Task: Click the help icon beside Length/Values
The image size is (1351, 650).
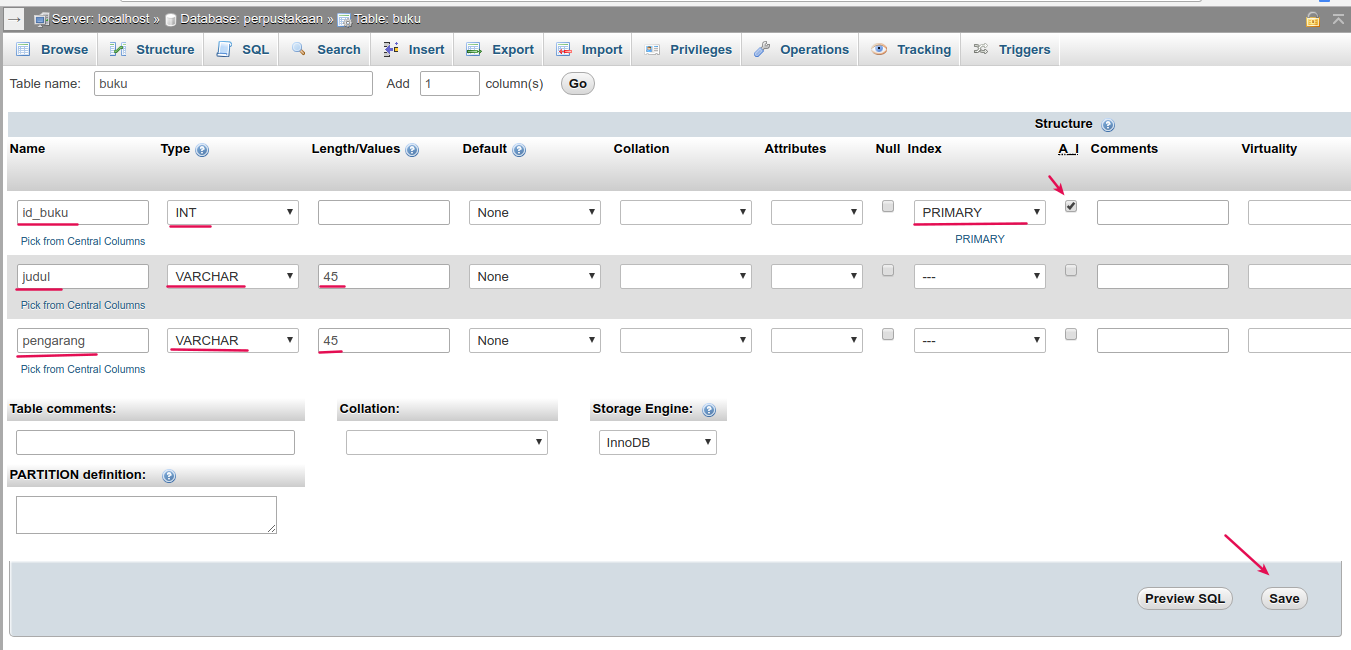Action: (x=412, y=150)
